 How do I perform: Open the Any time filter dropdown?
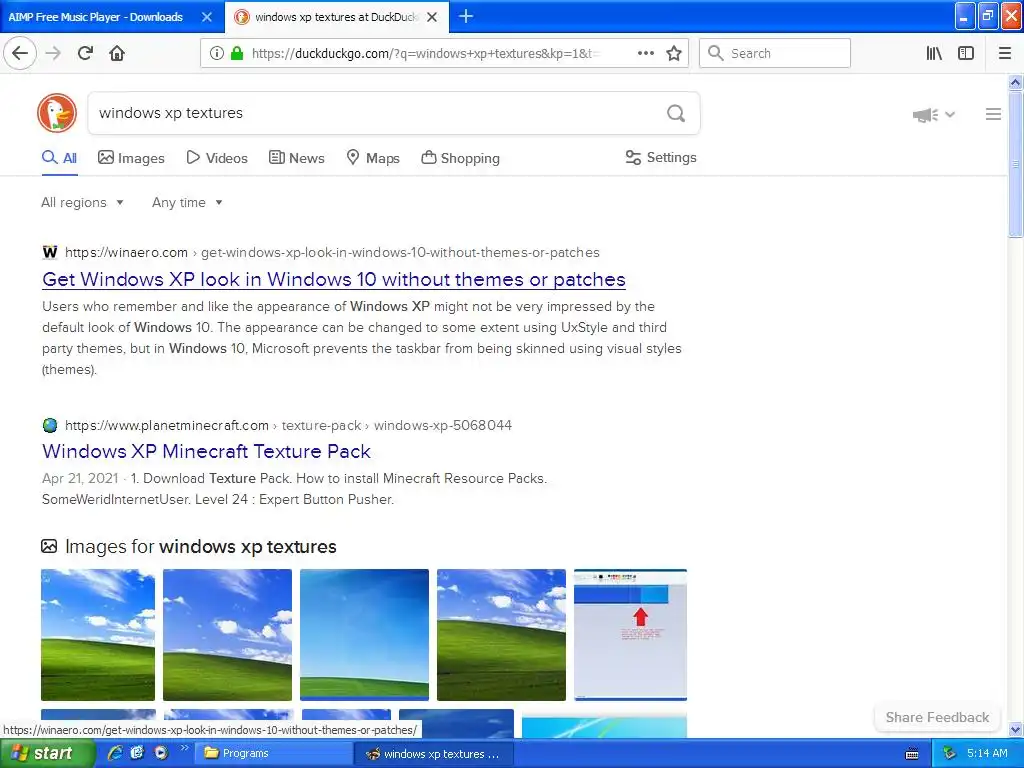[x=187, y=202]
